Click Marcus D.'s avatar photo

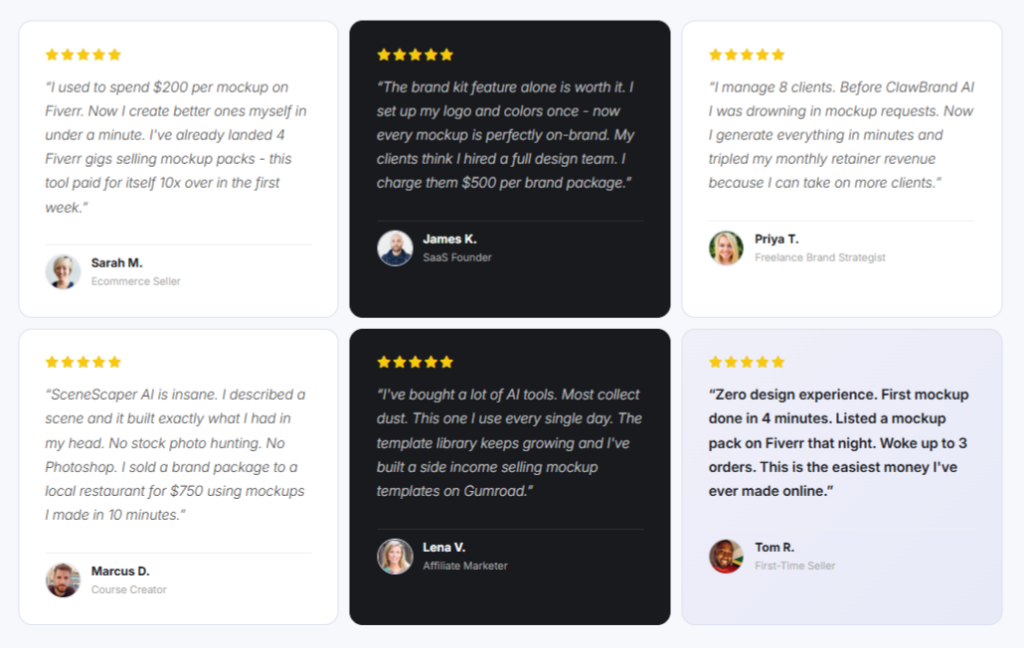(x=63, y=580)
